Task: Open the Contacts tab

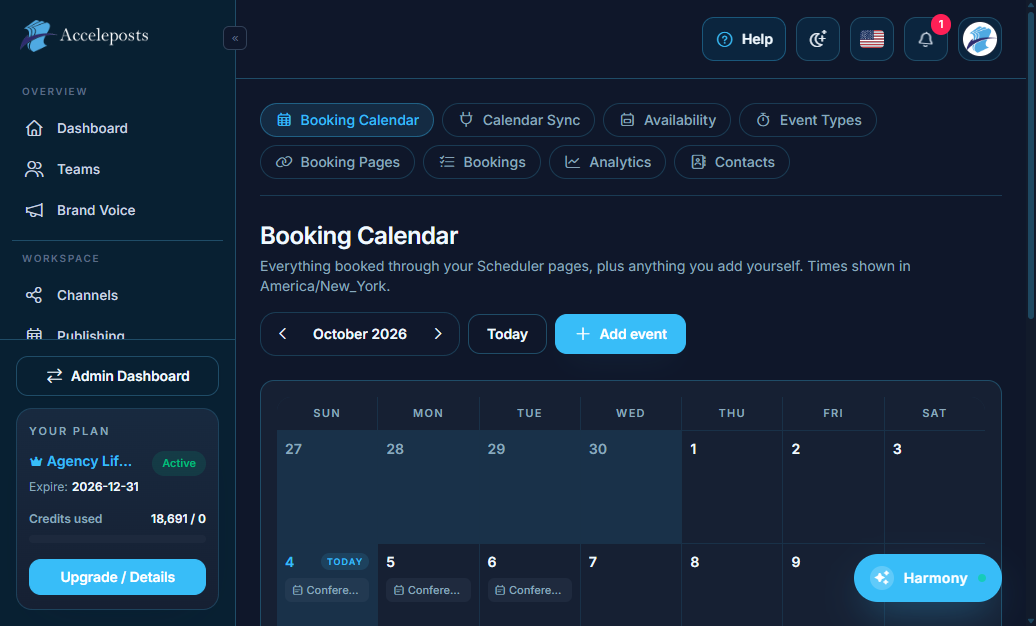Action: coord(732,162)
